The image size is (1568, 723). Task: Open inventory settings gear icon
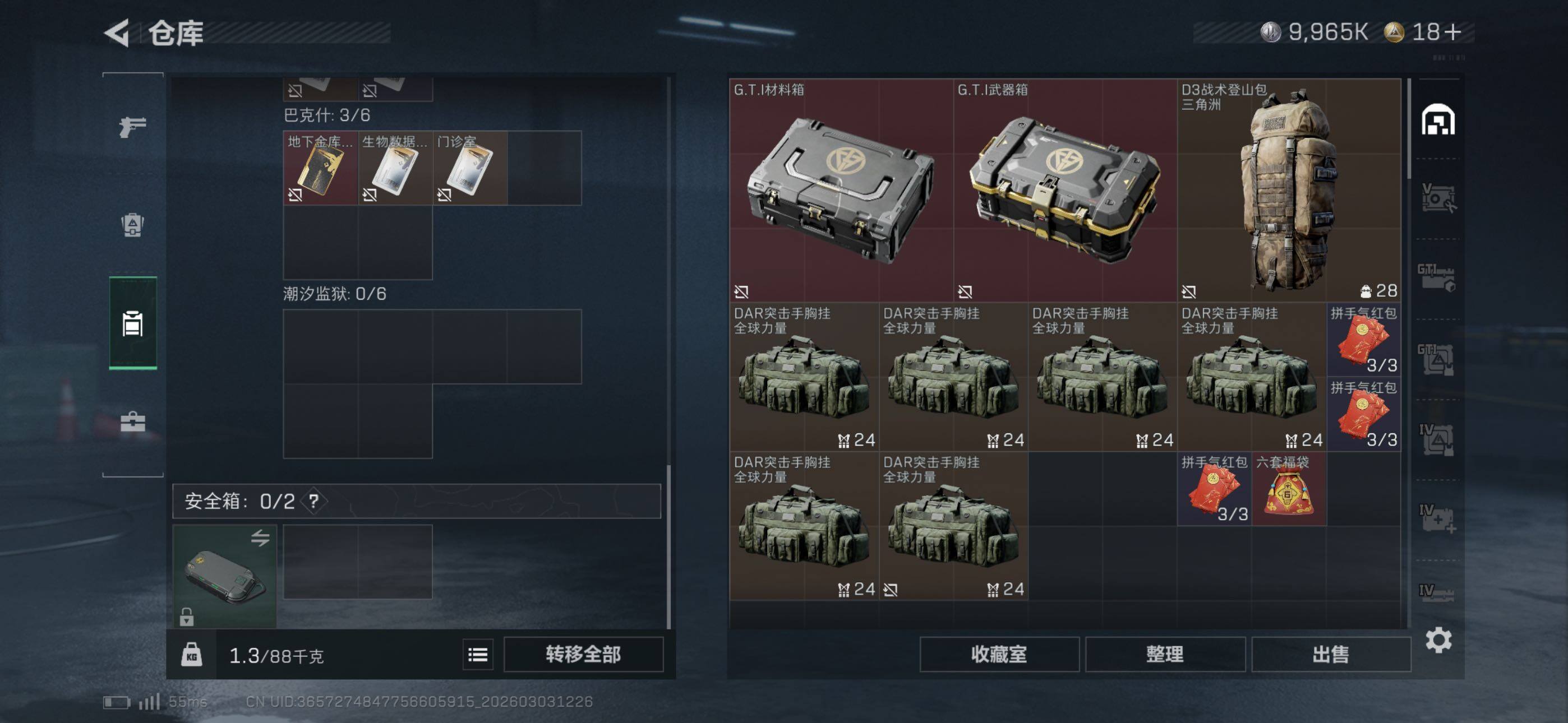[1438, 639]
